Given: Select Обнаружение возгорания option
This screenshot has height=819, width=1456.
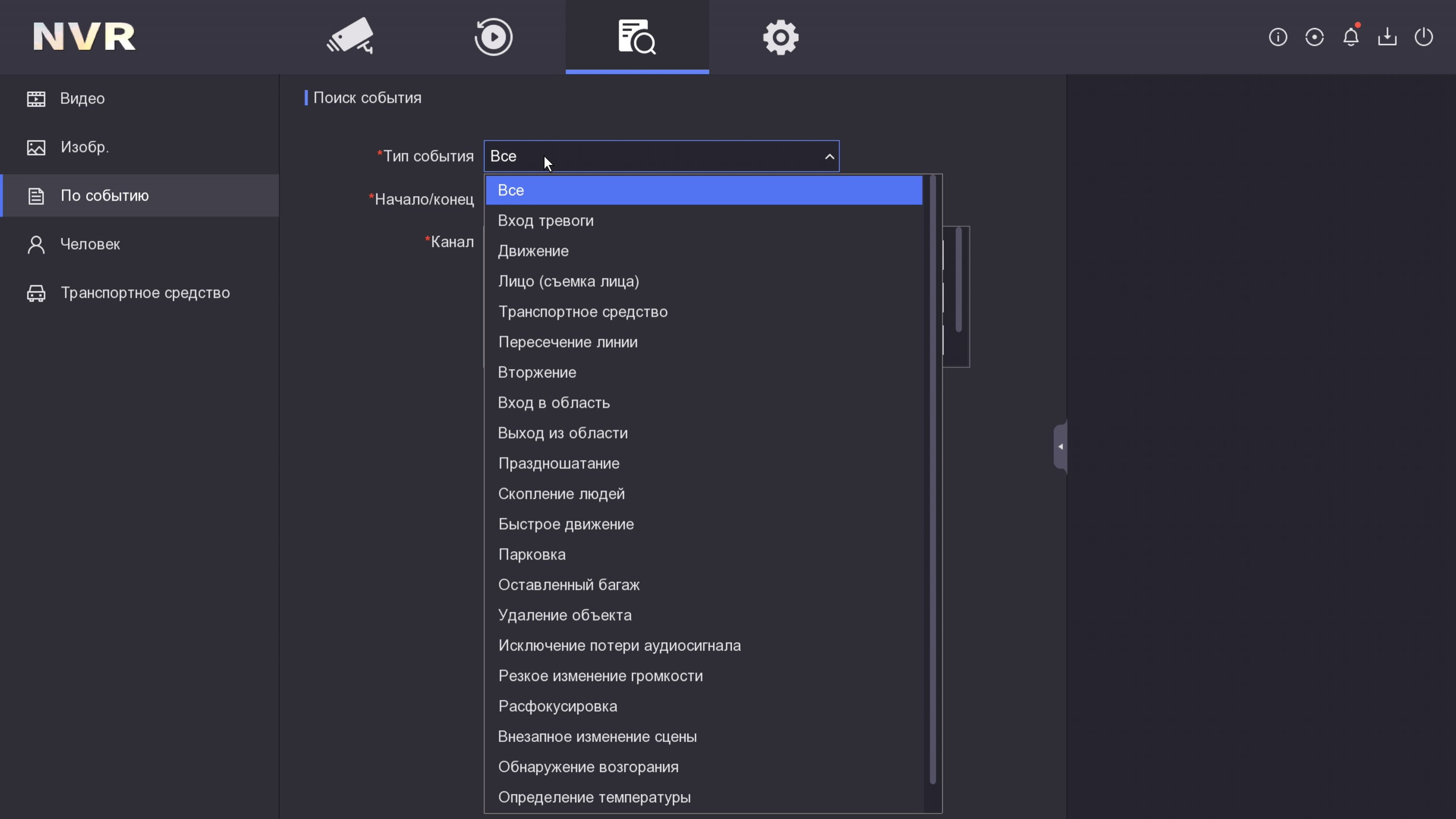Looking at the screenshot, I should pos(704,768).
